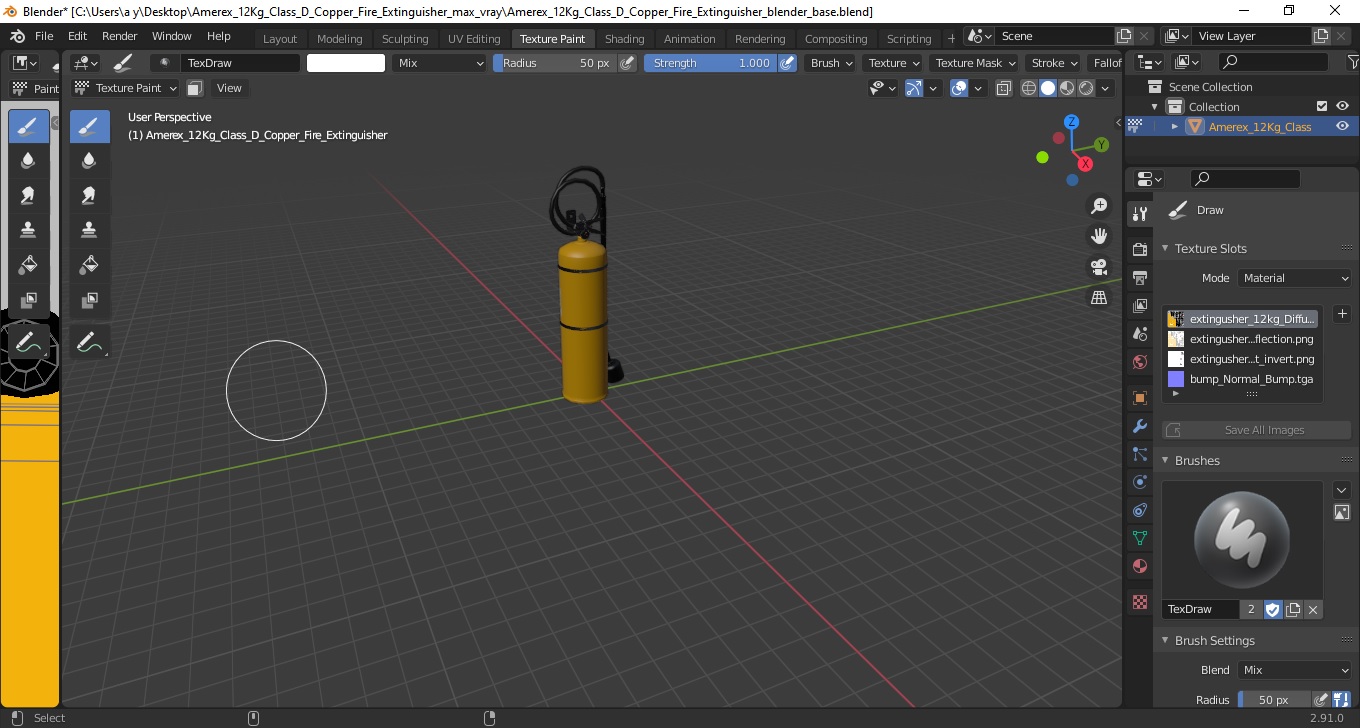The width and height of the screenshot is (1360, 728).
Task: Open the Object Data properties tab
Action: [x=1139, y=538]
